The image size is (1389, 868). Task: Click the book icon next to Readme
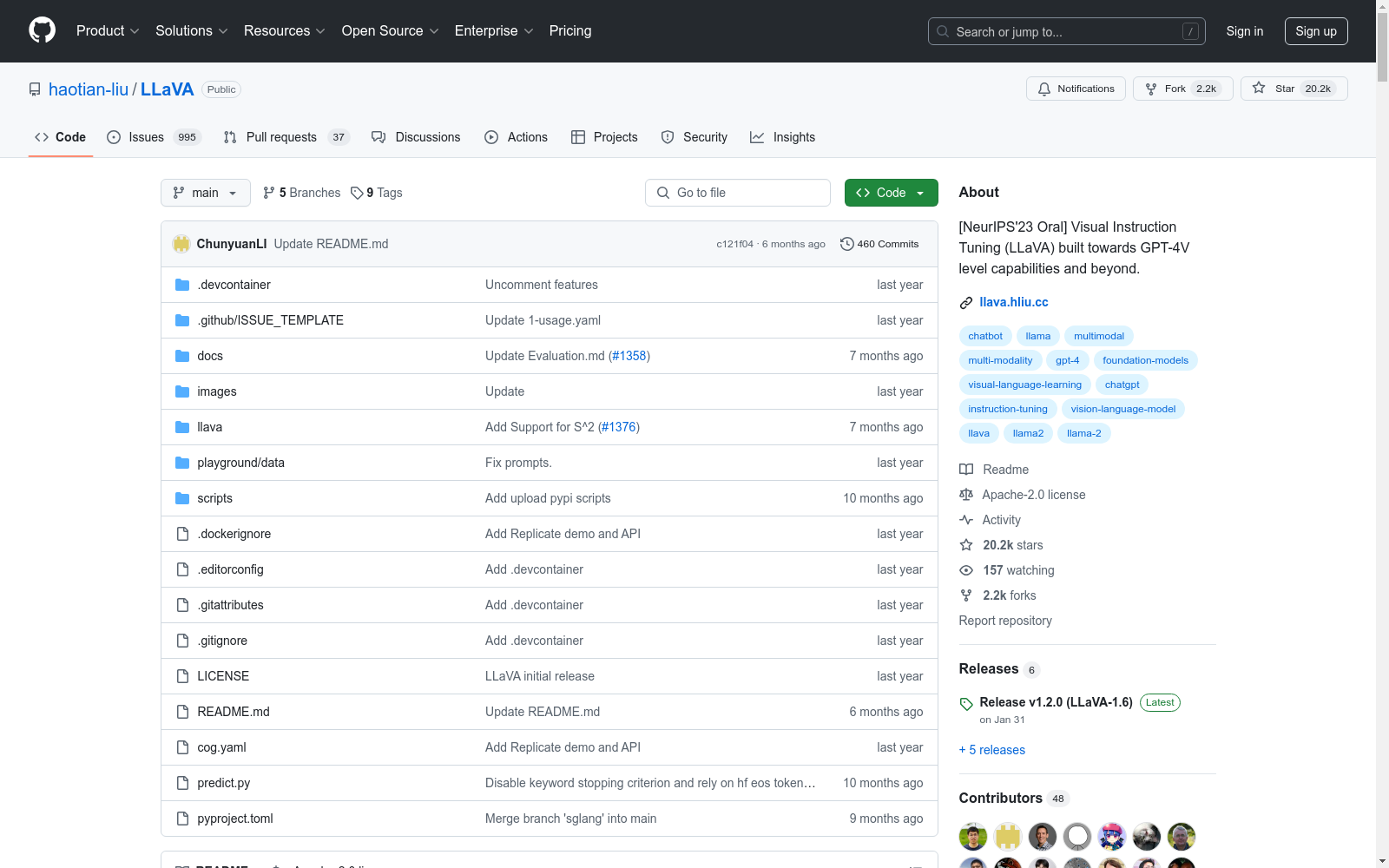pyautogui.click(x=966, y=470)
